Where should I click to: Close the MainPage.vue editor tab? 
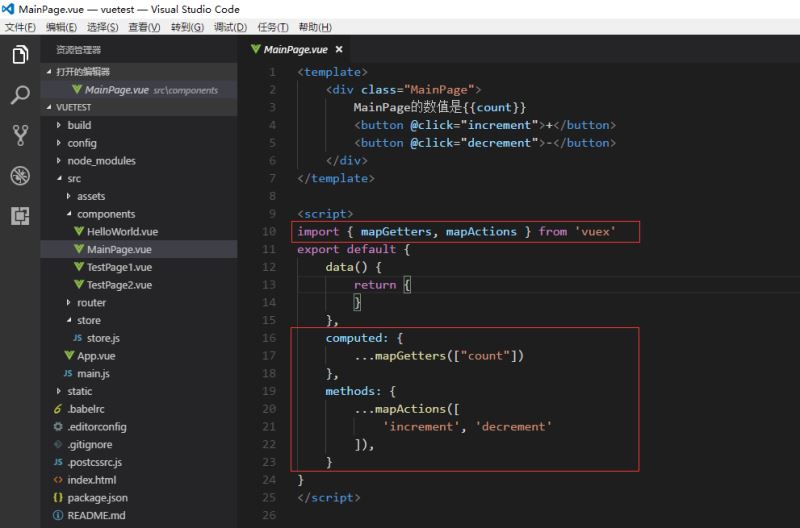[x=339, y=49]
